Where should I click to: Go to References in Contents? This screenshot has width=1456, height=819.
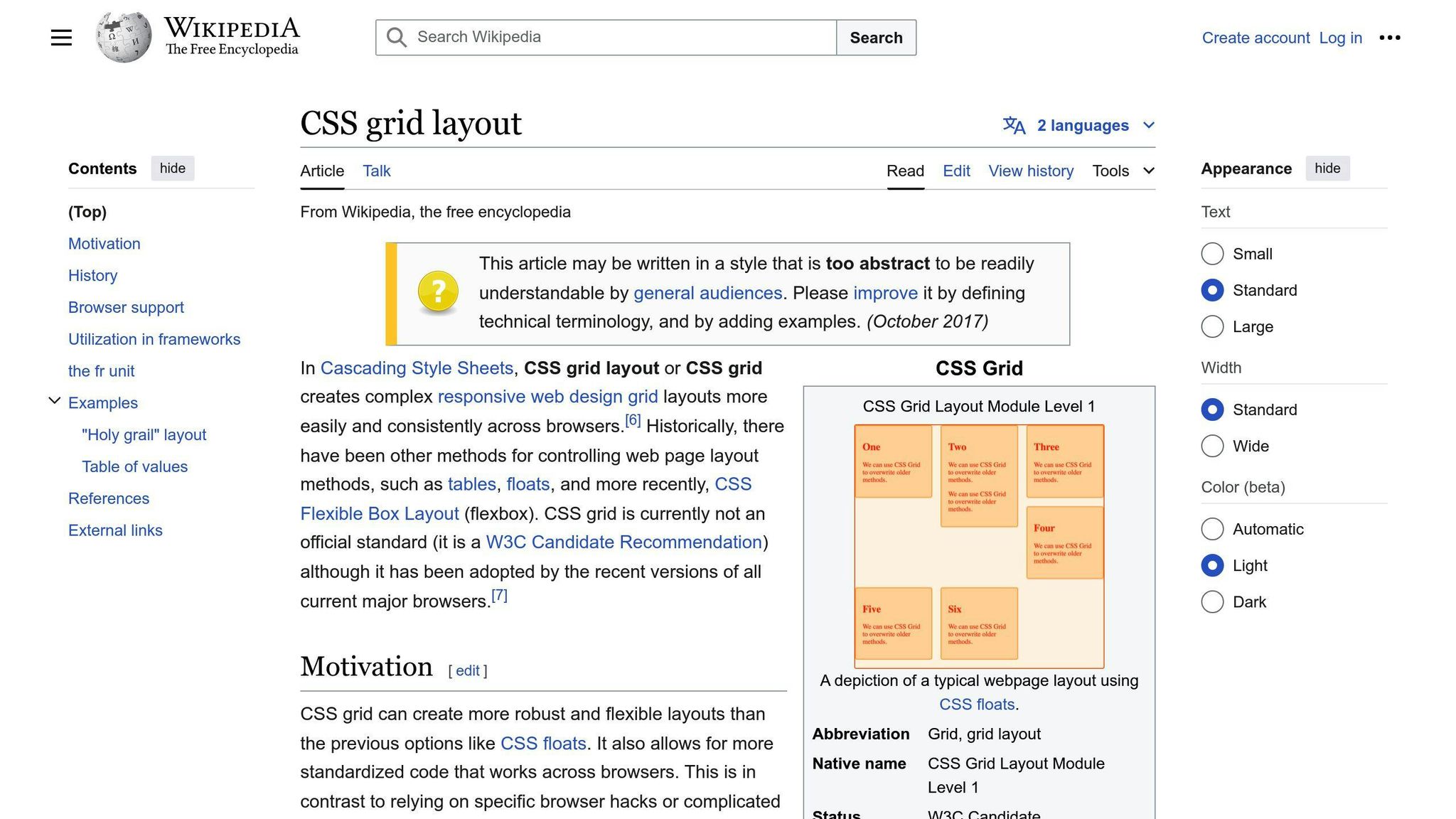[x=109, y=499]
